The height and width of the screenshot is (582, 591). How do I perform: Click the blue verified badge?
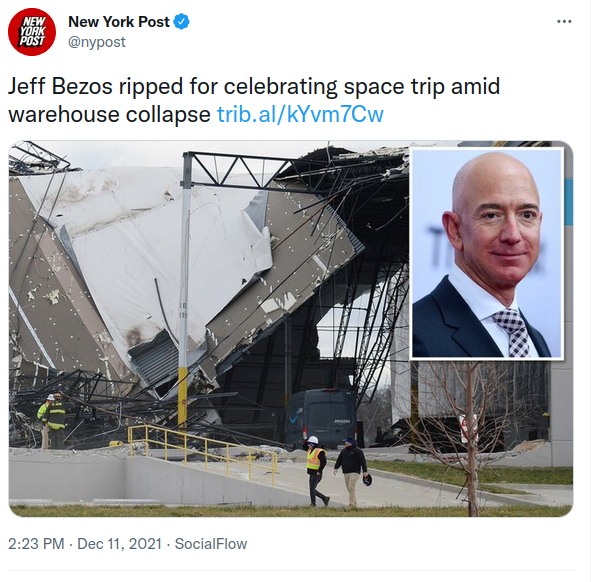pyautogui.click(x=181, y=21)
